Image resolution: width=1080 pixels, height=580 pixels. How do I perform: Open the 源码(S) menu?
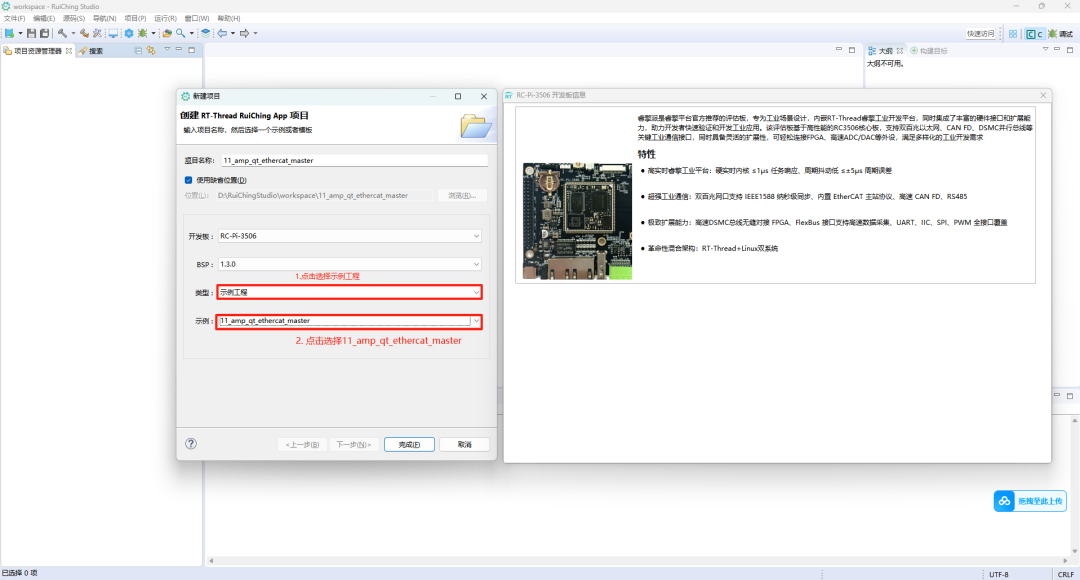tap(74, 19)
